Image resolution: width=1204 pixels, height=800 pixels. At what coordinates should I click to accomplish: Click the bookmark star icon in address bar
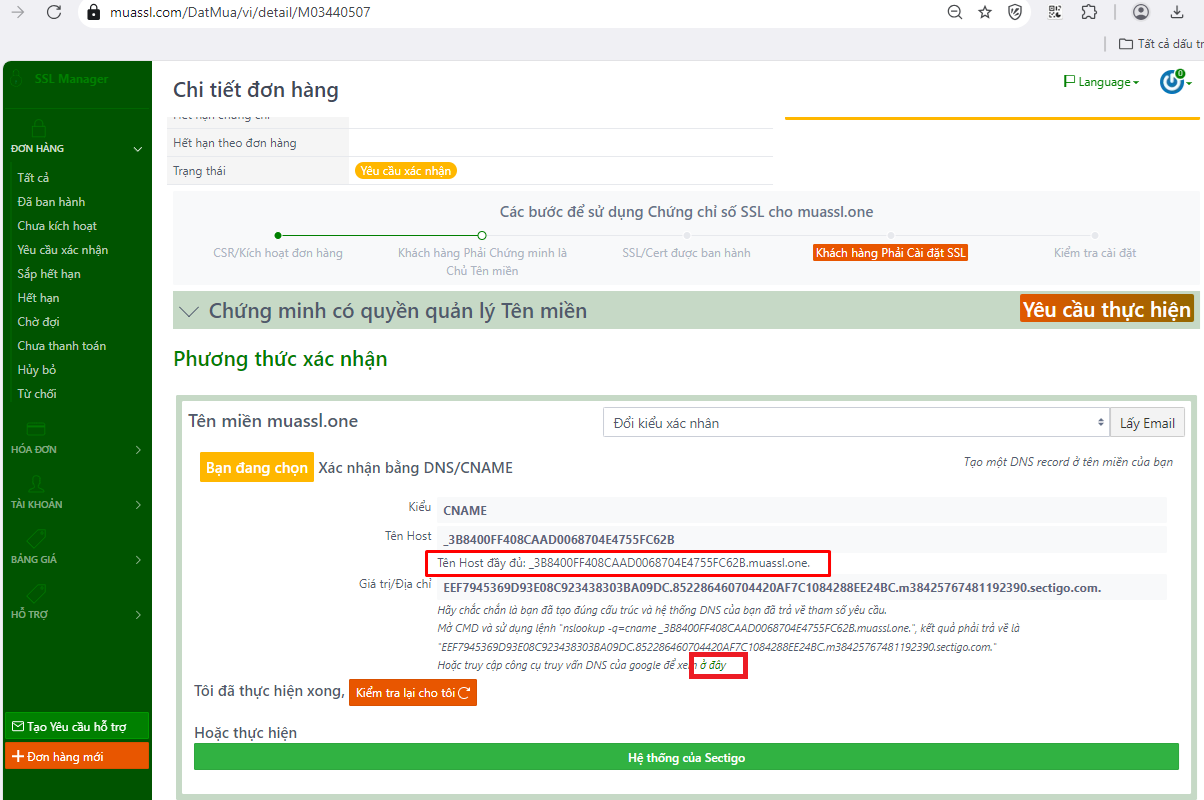[x=985, y=12]
